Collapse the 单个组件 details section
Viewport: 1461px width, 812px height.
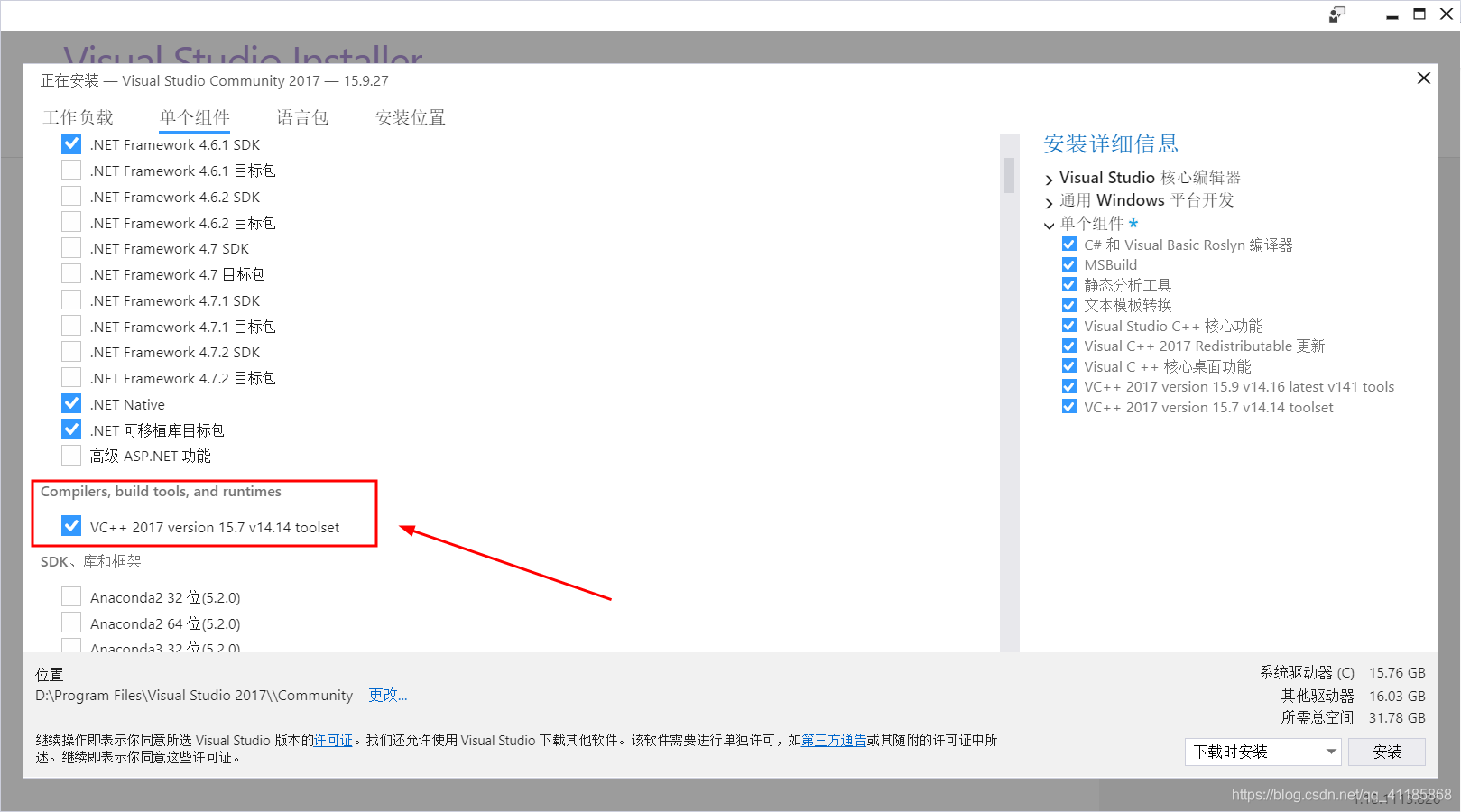1049,225
